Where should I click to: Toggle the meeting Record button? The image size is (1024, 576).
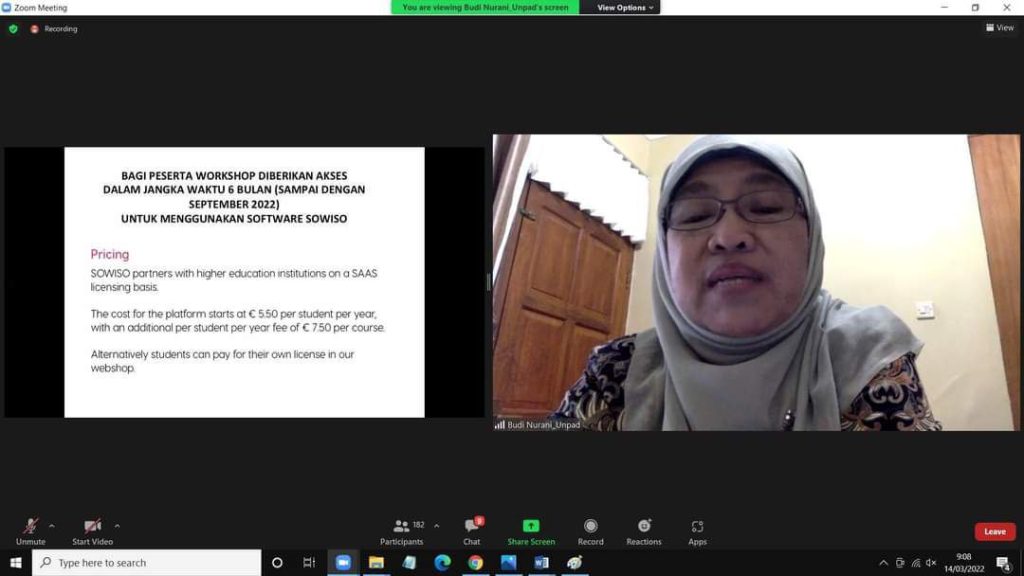(x=590, y=532)
